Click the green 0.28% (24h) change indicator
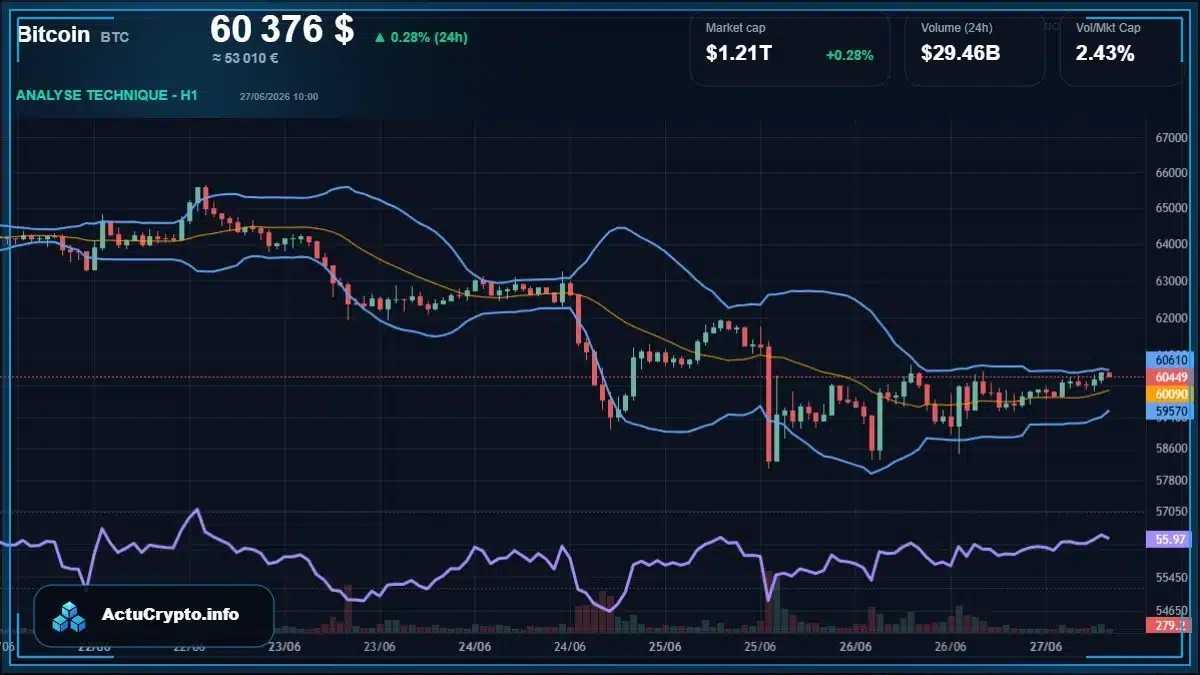The width and height of the screenshot is (1200, 675). [421, 37]
